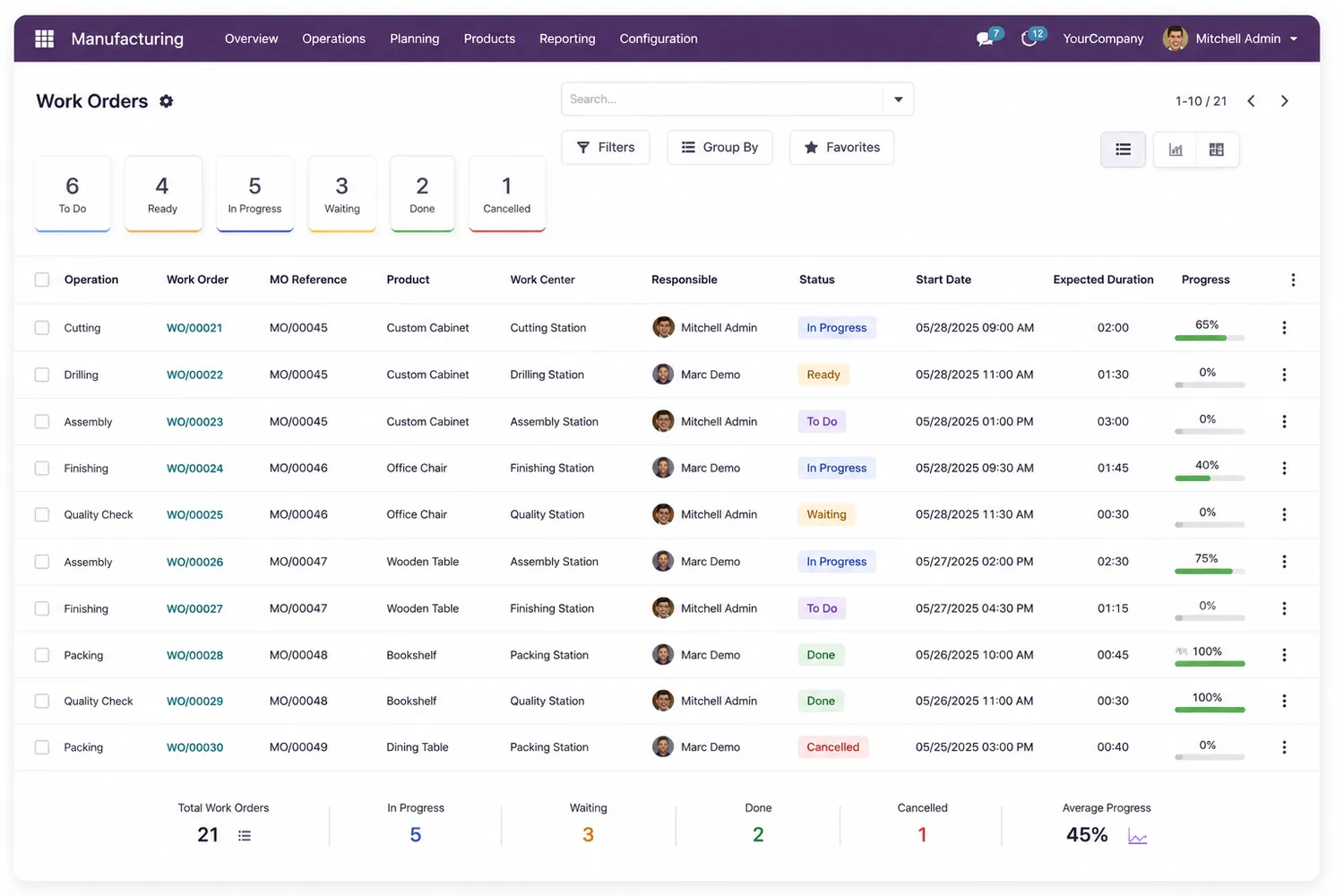Expand the Mitchell Admin user menu caret
1344x896 pixels.
[1294, 39]
